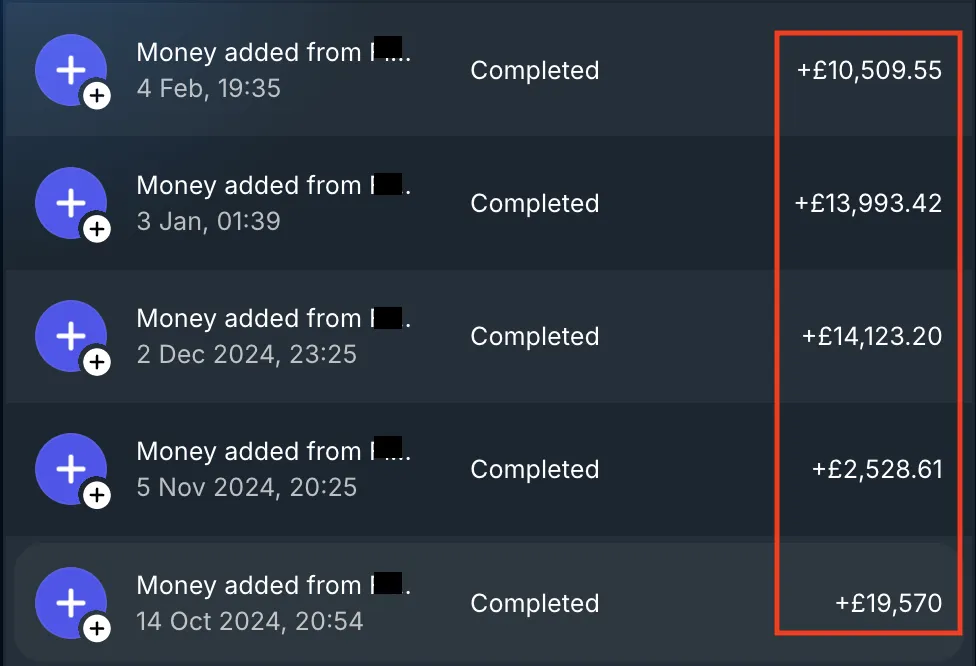Click Completed status of 14 Oct 2024 transaction
976x666 pixels.
click(535, 603)
